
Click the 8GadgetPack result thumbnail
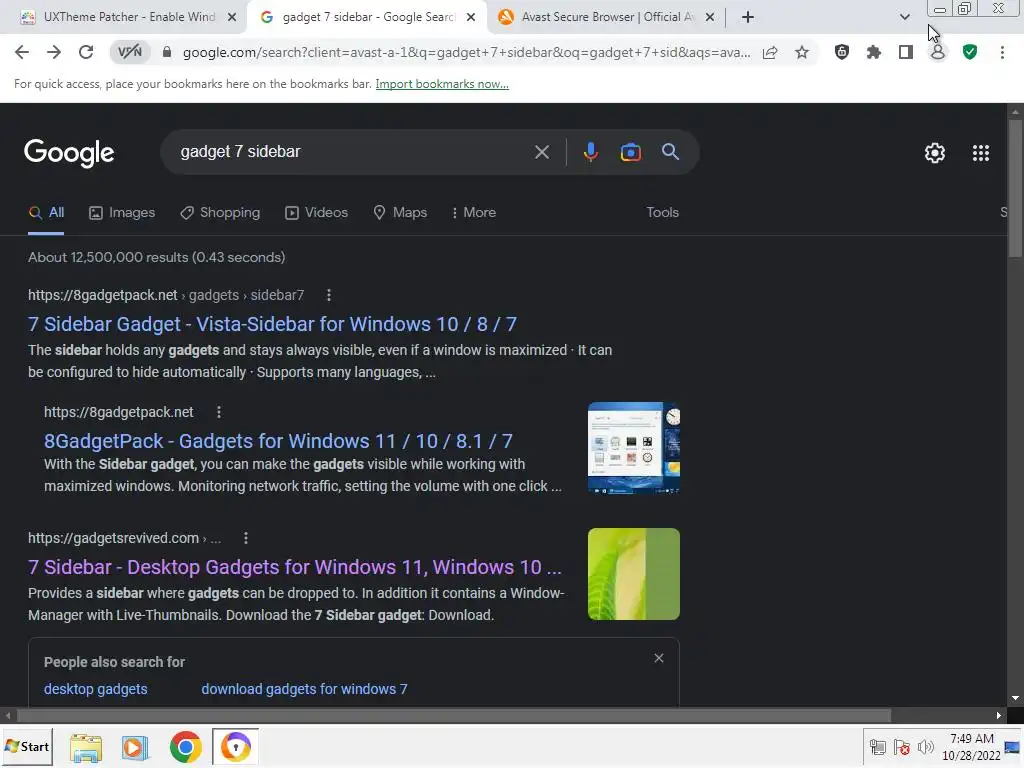tap(634, 448)
